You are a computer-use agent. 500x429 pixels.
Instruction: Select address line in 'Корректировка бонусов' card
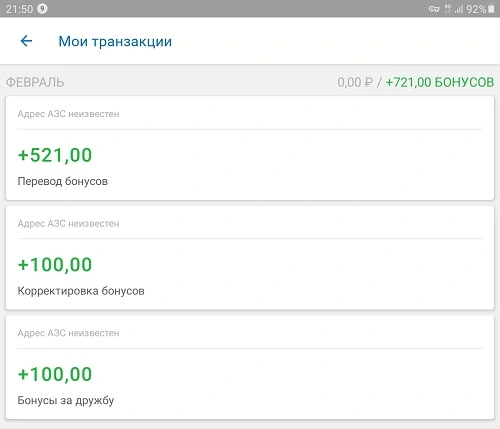click(x=68, y=223)
